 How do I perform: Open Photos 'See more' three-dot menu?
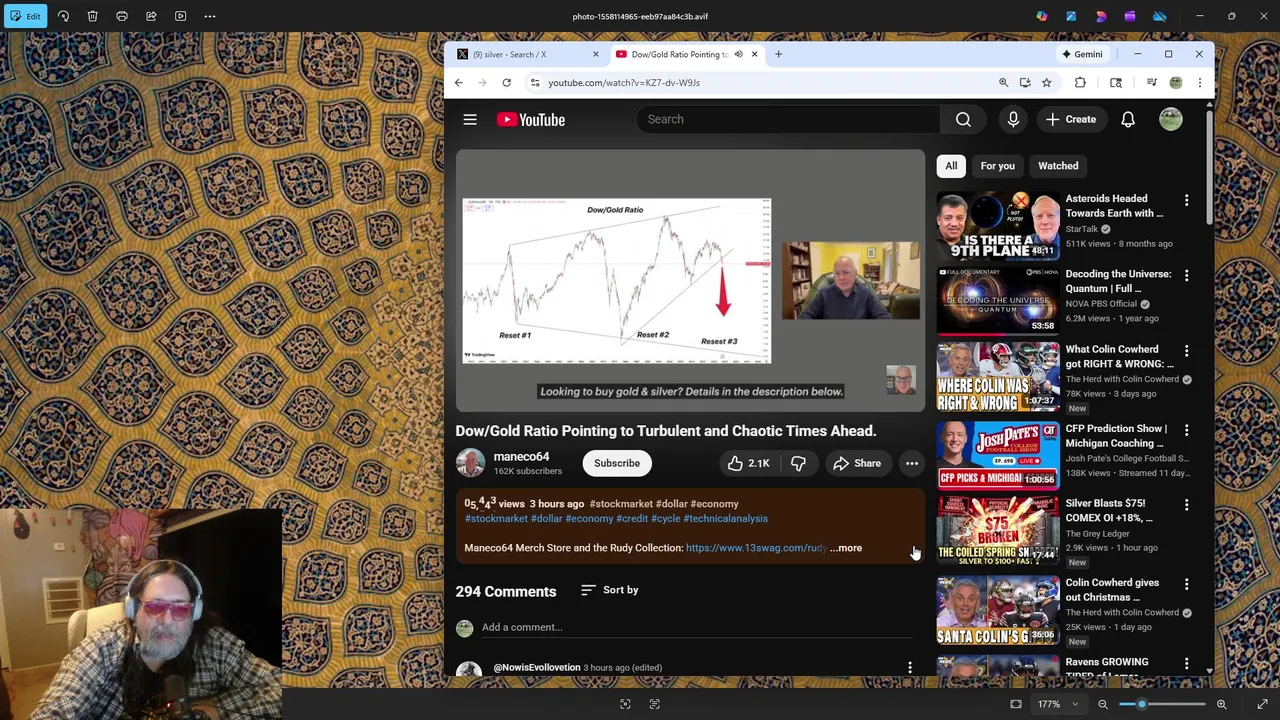(210, 16)
